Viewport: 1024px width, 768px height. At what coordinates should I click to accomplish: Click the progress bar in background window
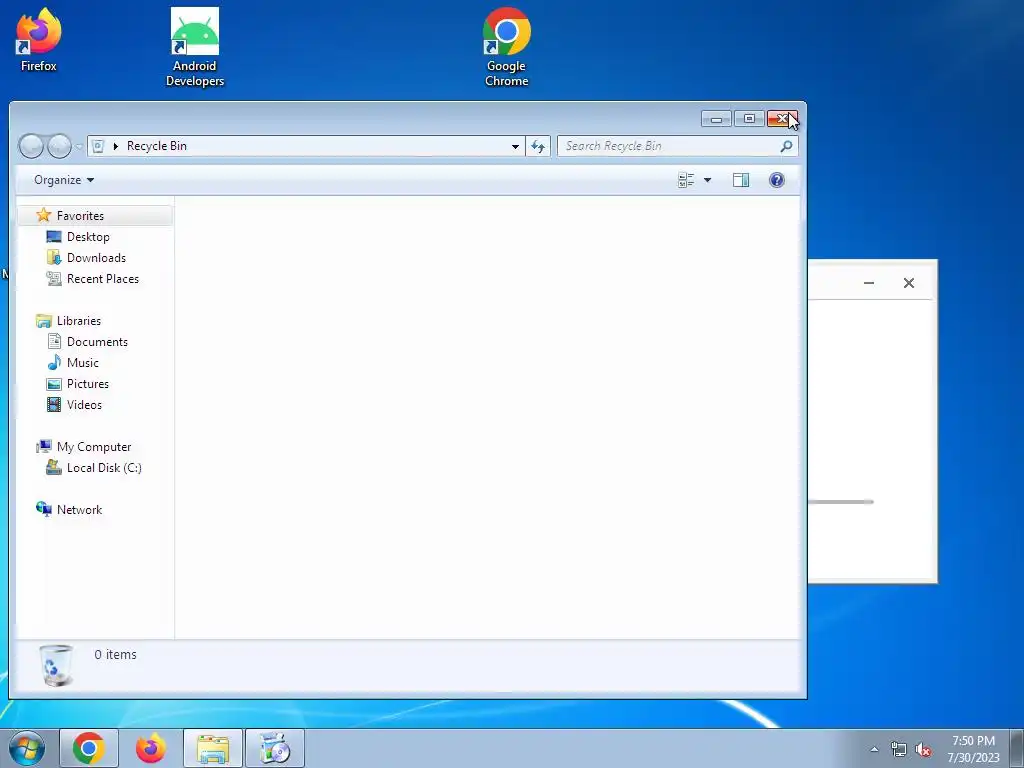tap(841, 502)
